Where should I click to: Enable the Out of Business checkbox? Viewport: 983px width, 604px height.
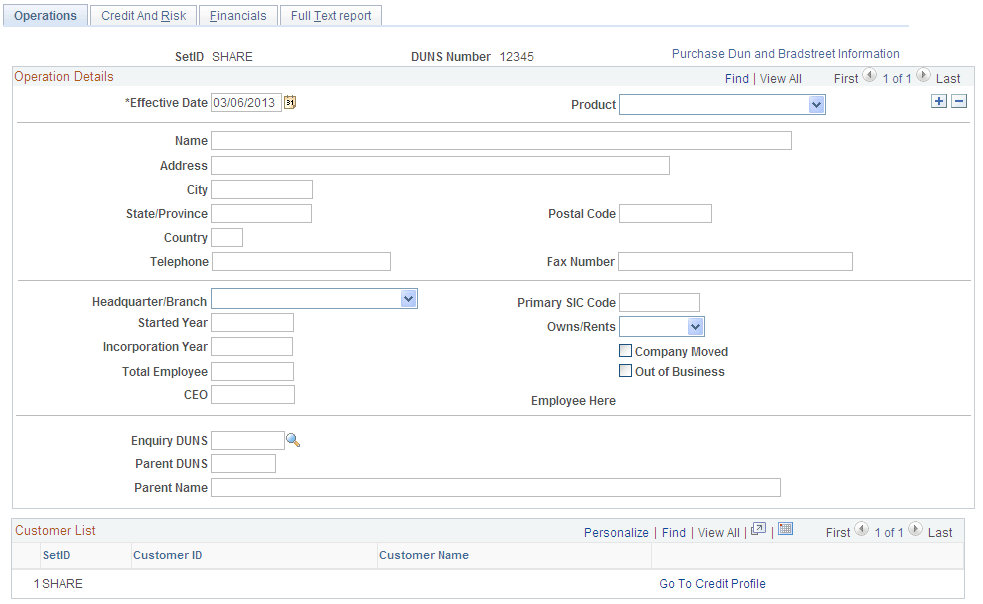625,371
